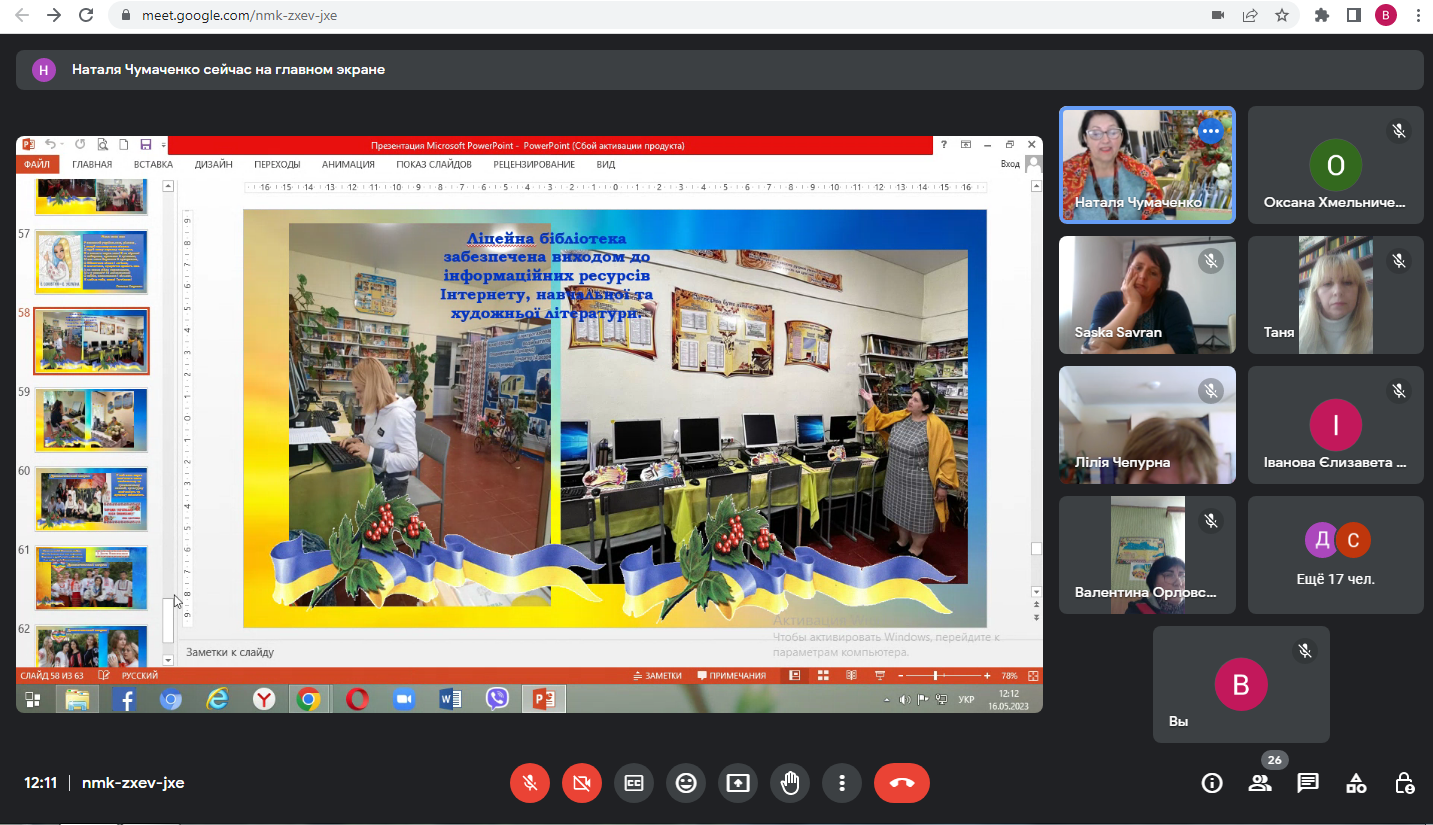Open the Chrome three-dot menu

coord(1418,15)
